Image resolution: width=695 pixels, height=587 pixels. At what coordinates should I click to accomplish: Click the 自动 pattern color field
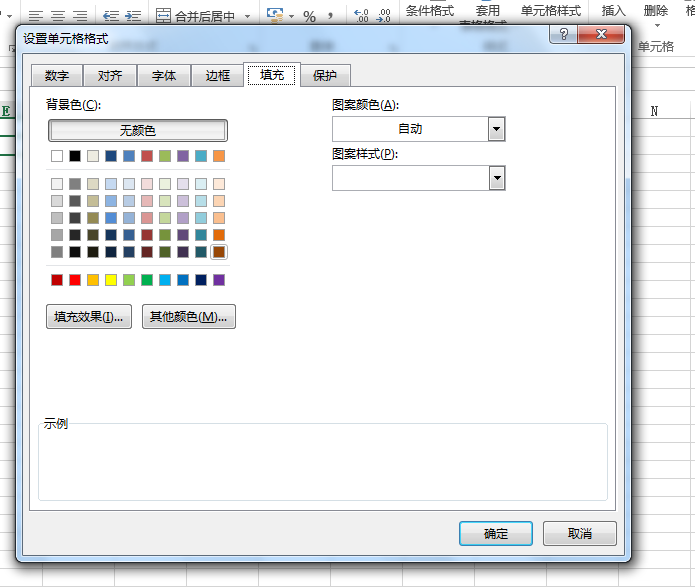tap(410, 129)
